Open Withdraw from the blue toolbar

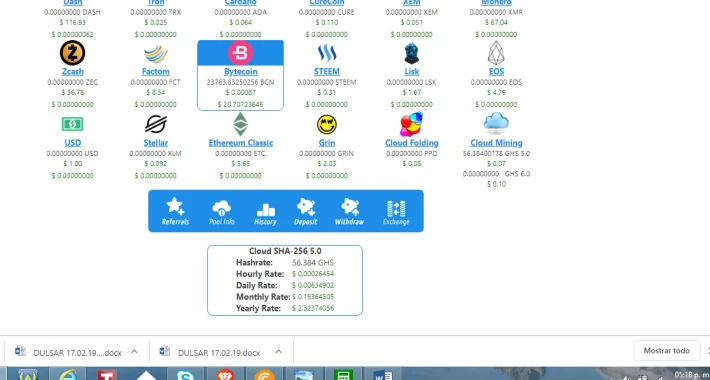[349, 212]
